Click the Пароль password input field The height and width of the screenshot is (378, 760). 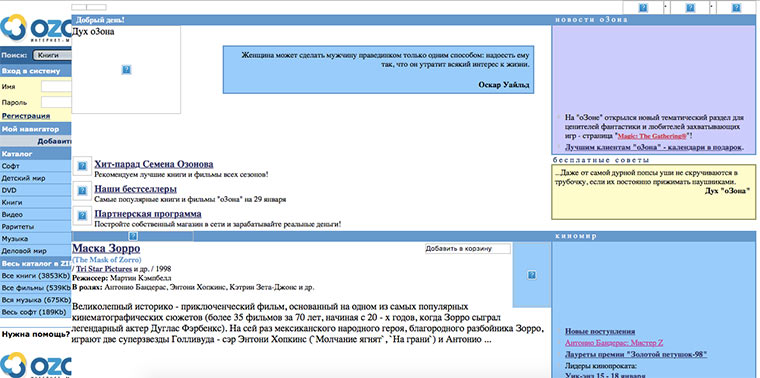[56, 102]
